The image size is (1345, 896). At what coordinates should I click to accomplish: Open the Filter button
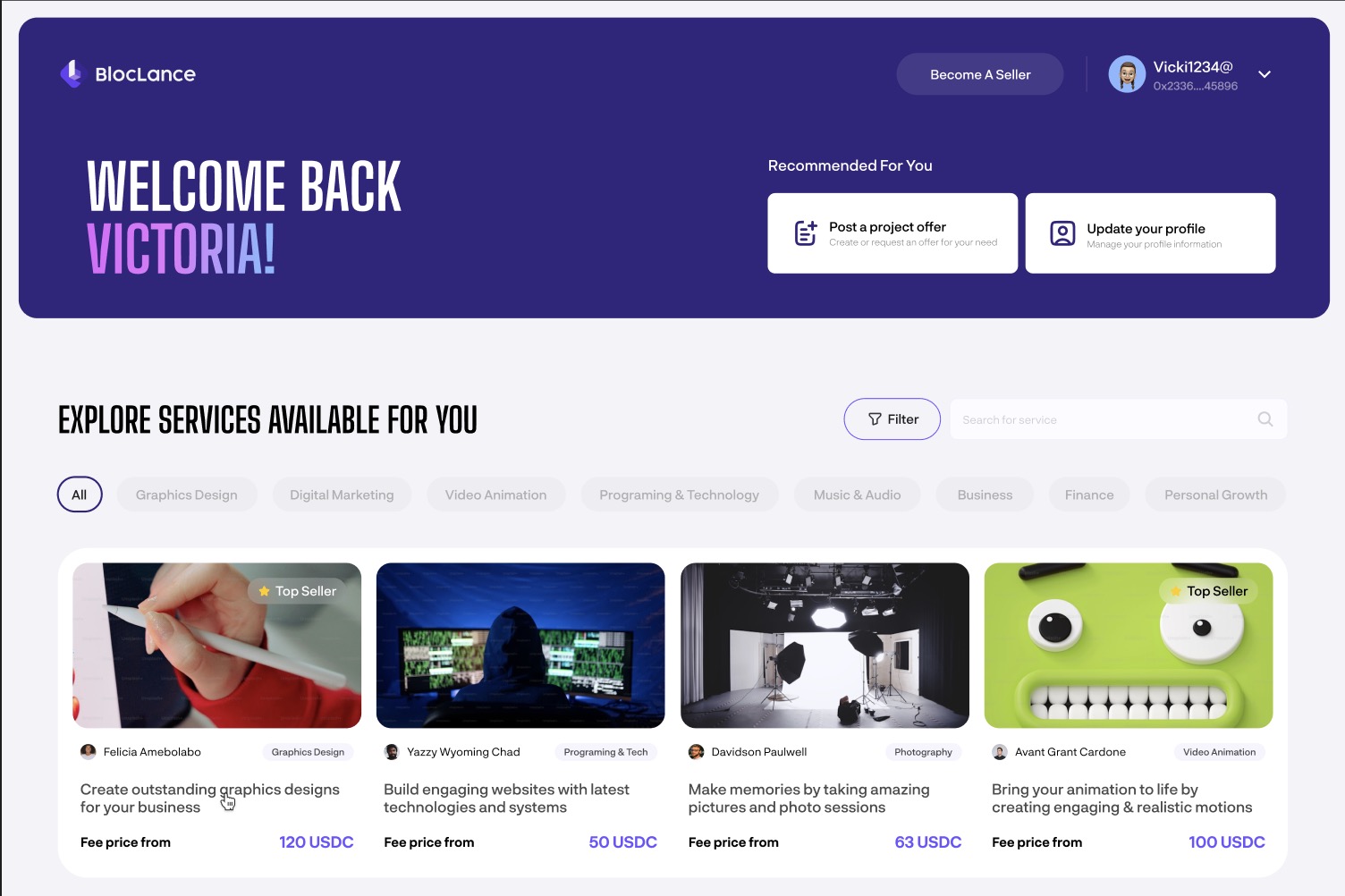click(x=892, y=419)
